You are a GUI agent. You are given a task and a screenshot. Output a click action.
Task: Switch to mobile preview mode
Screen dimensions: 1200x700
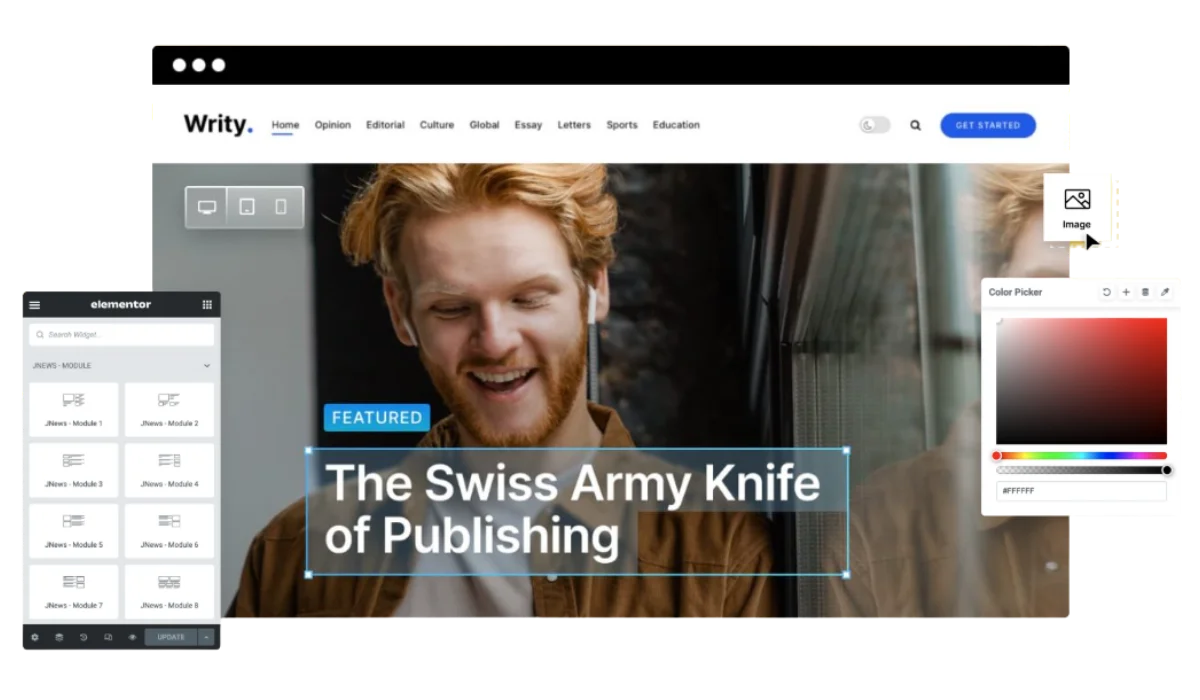[281, 207]
